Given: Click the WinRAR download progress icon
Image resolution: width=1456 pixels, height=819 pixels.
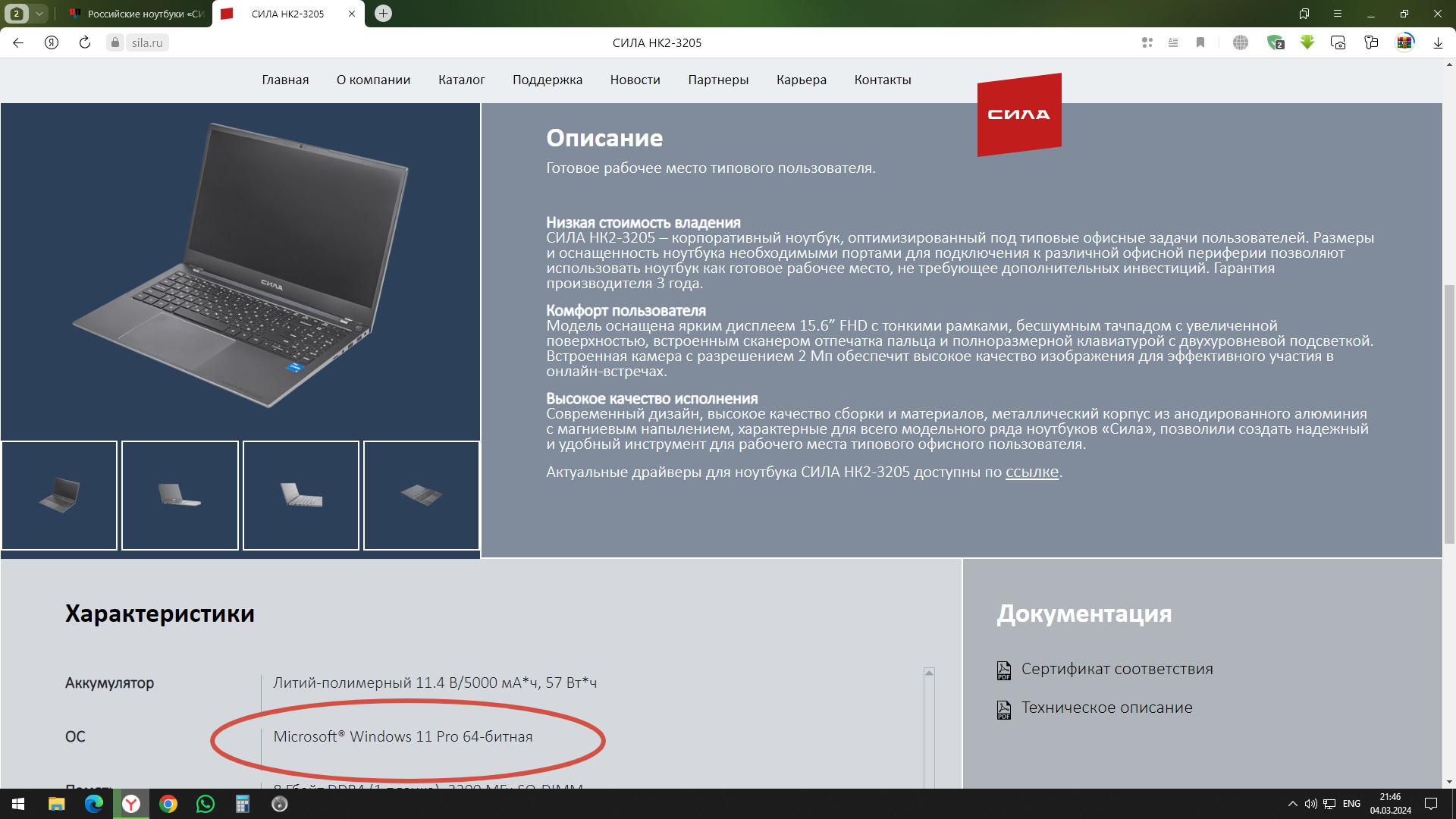Looking at the screenshot, I should pos(1405,42).
